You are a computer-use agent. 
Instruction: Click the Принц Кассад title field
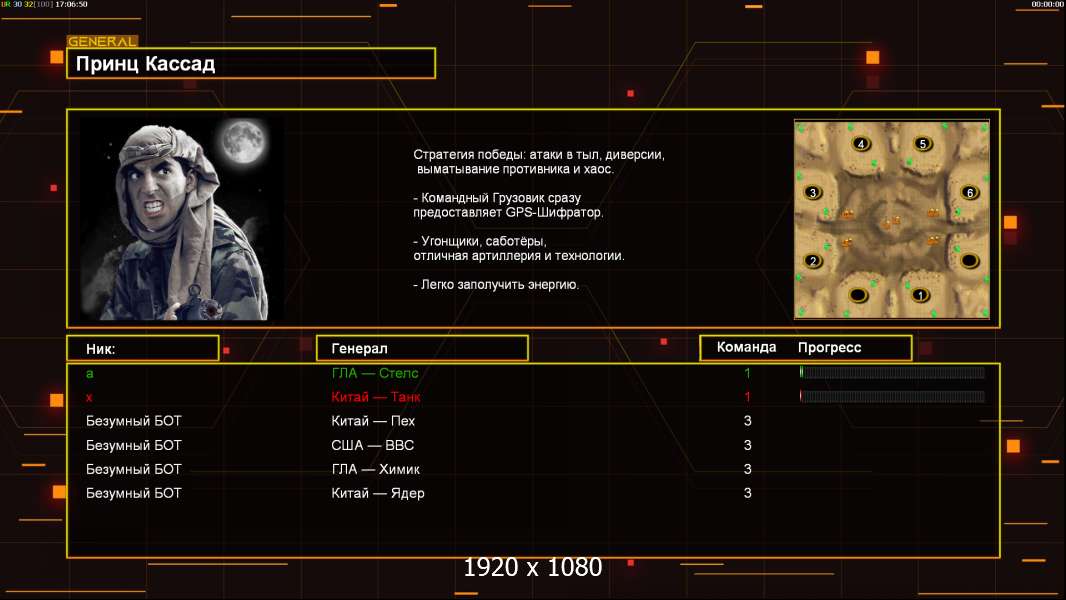pyautogui.click(x=251, y=63)
